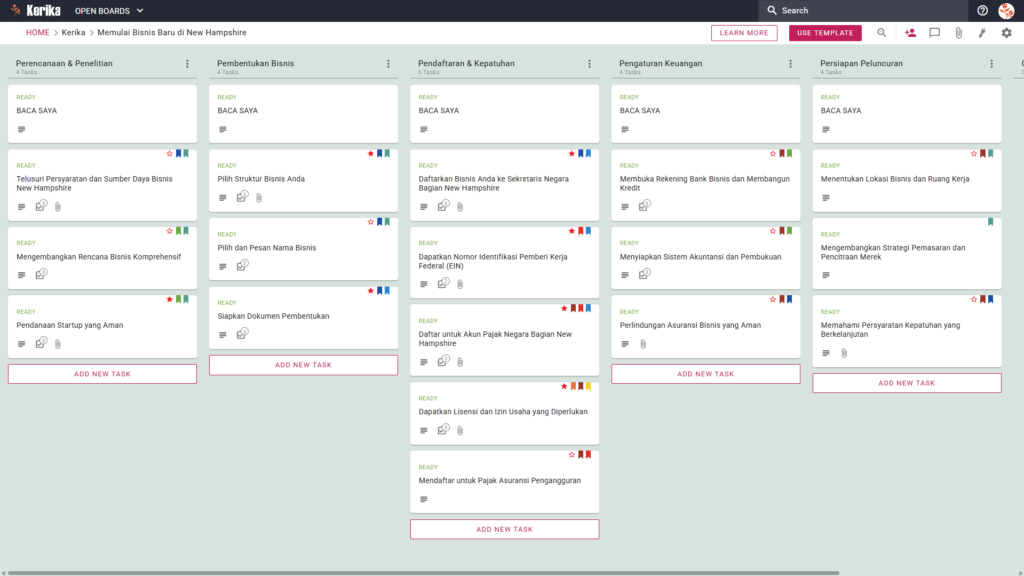Add new task in Pendaftaran & Kepatuhan

pyautogui.click(x=504, y=530)
